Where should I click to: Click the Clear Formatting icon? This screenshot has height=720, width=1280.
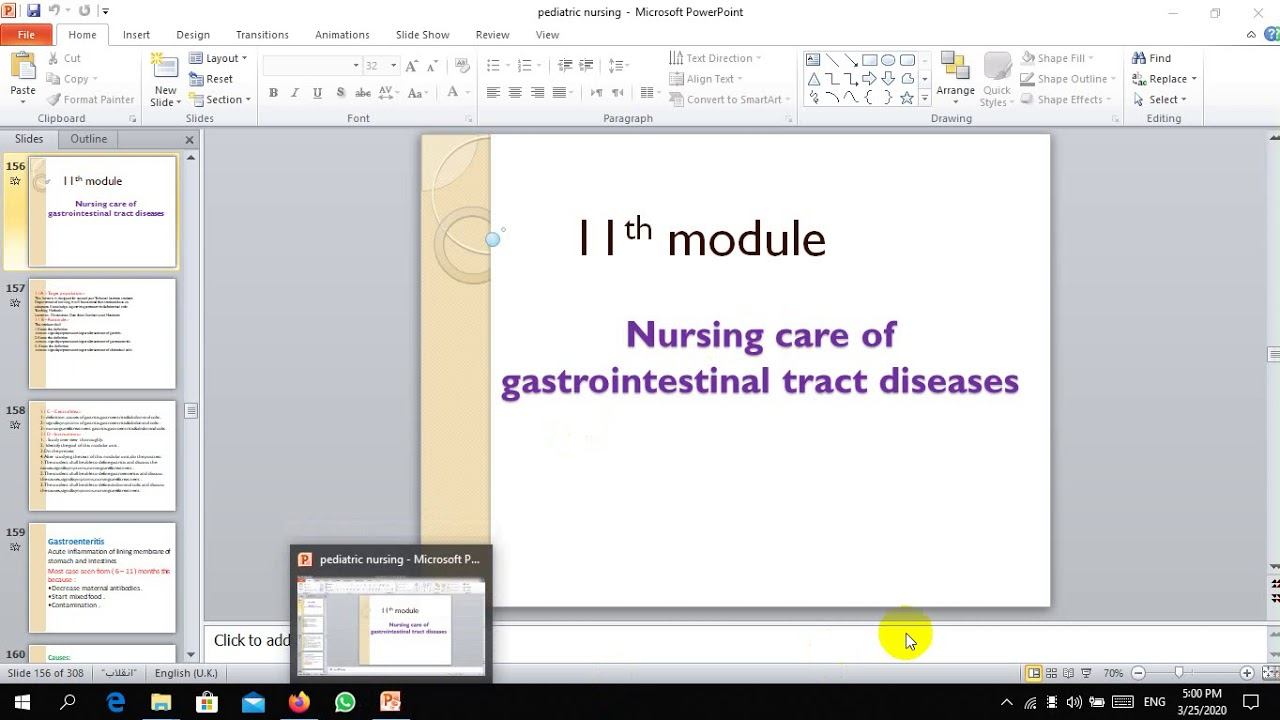462,65
